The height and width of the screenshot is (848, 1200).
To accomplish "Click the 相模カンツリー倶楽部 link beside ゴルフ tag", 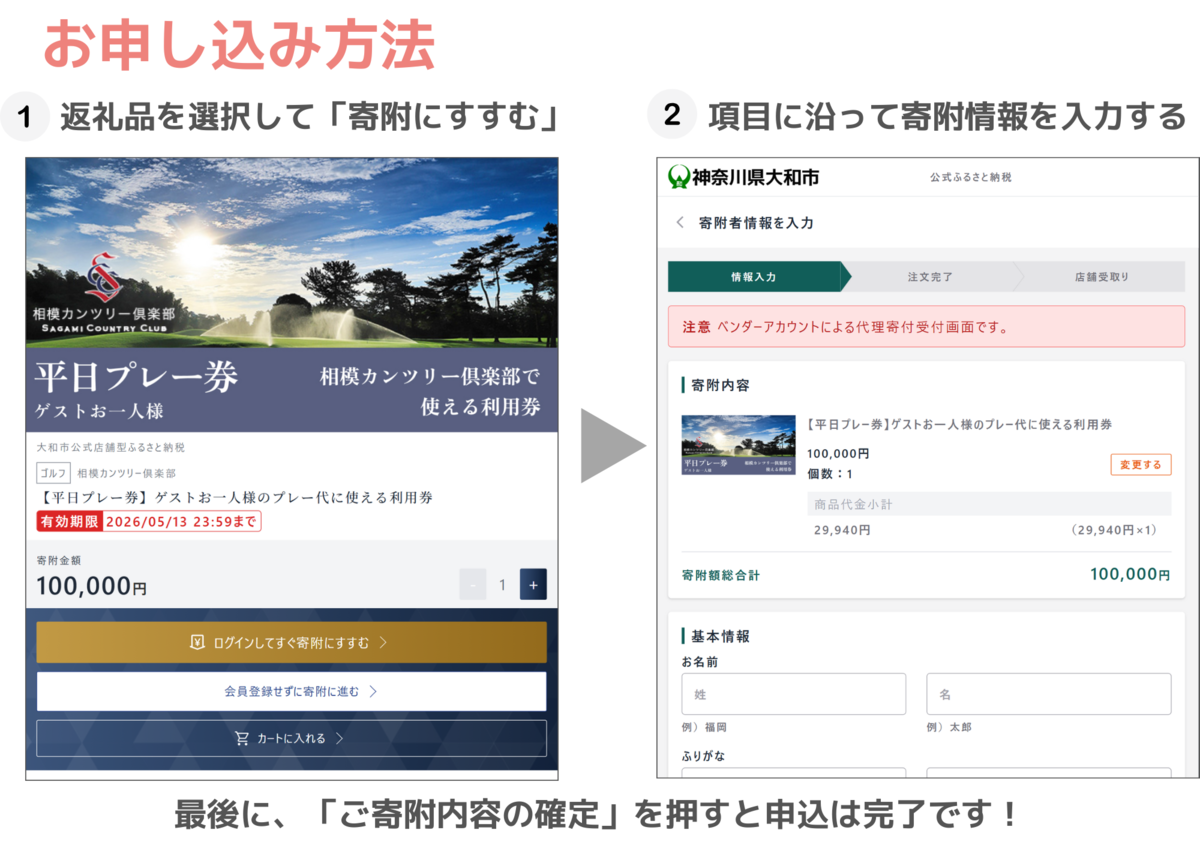I will [x=127, y=473].
